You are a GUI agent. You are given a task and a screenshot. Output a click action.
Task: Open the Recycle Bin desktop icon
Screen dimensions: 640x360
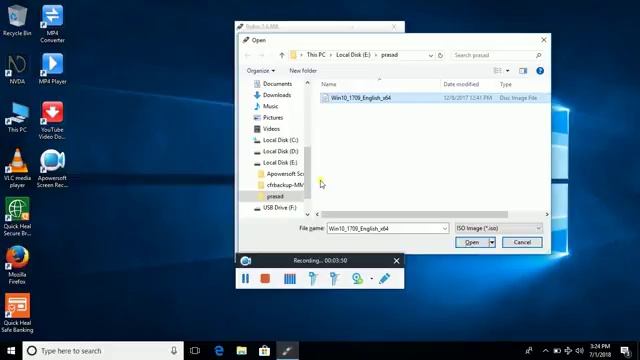[x=17, y=20]
